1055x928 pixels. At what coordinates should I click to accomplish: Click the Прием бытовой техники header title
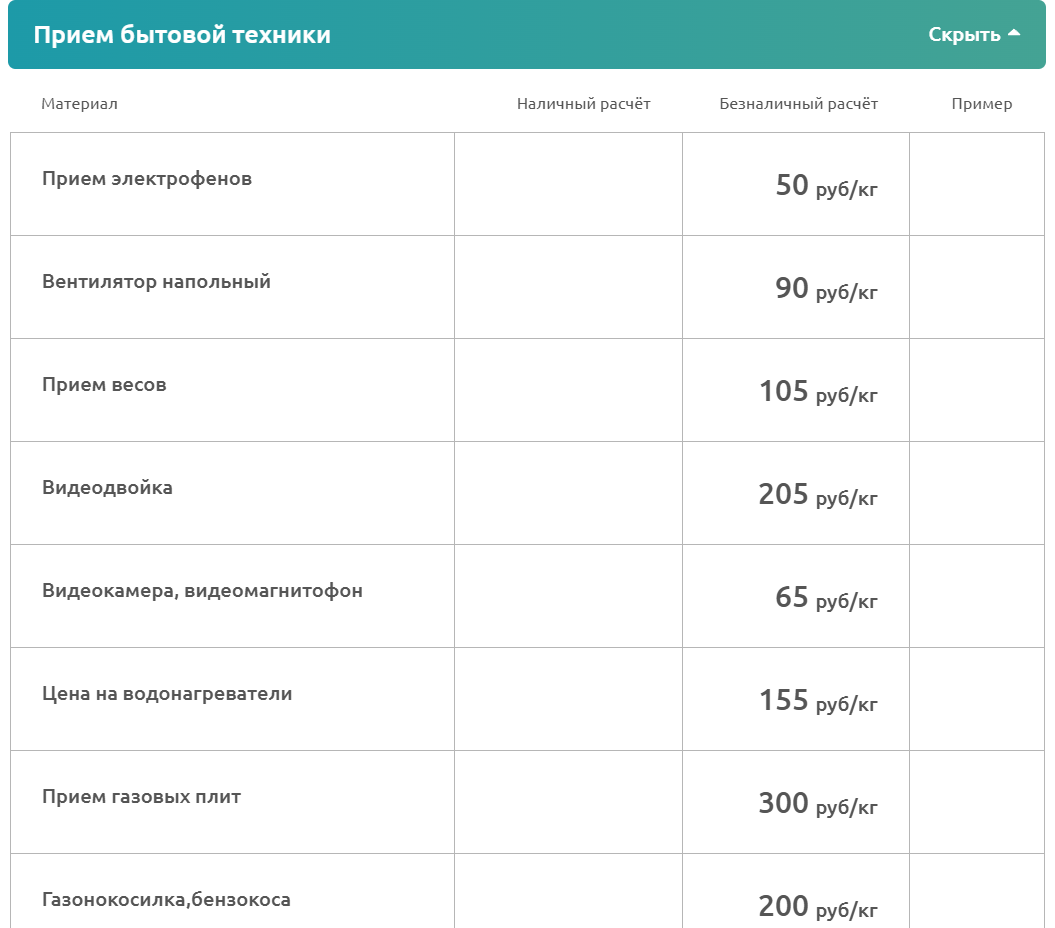[182, 35]
